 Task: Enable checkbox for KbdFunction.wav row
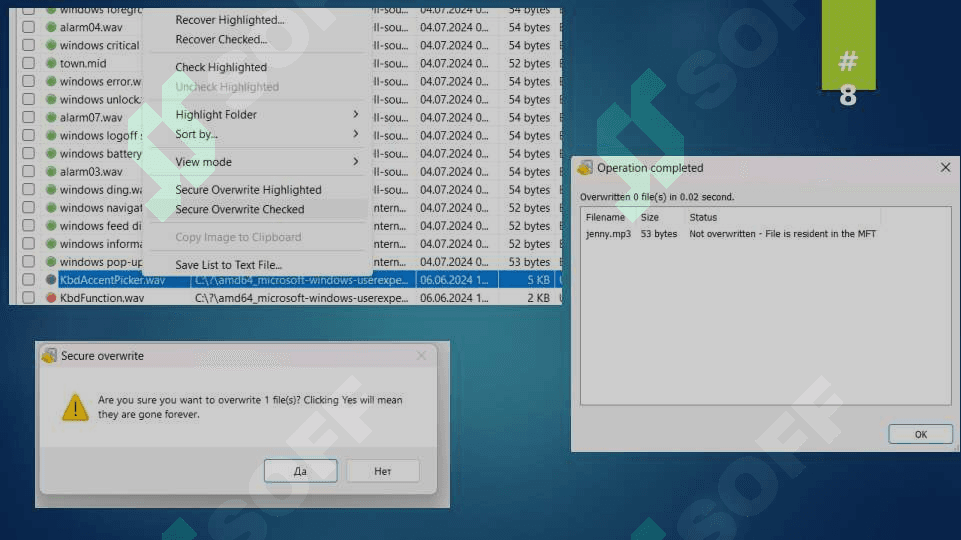click(28, 298)
